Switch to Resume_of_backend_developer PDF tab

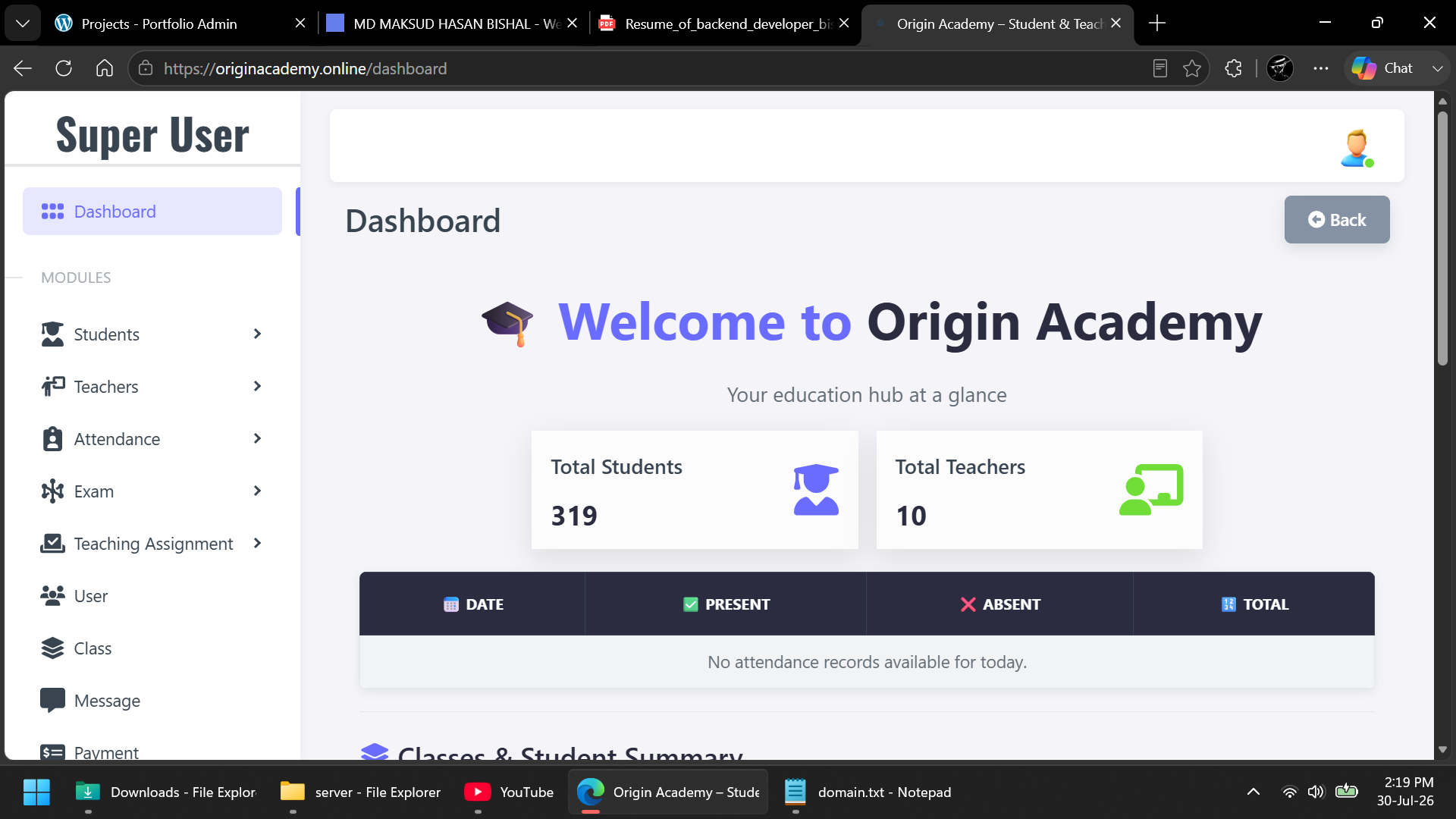[x=723, y=24]
